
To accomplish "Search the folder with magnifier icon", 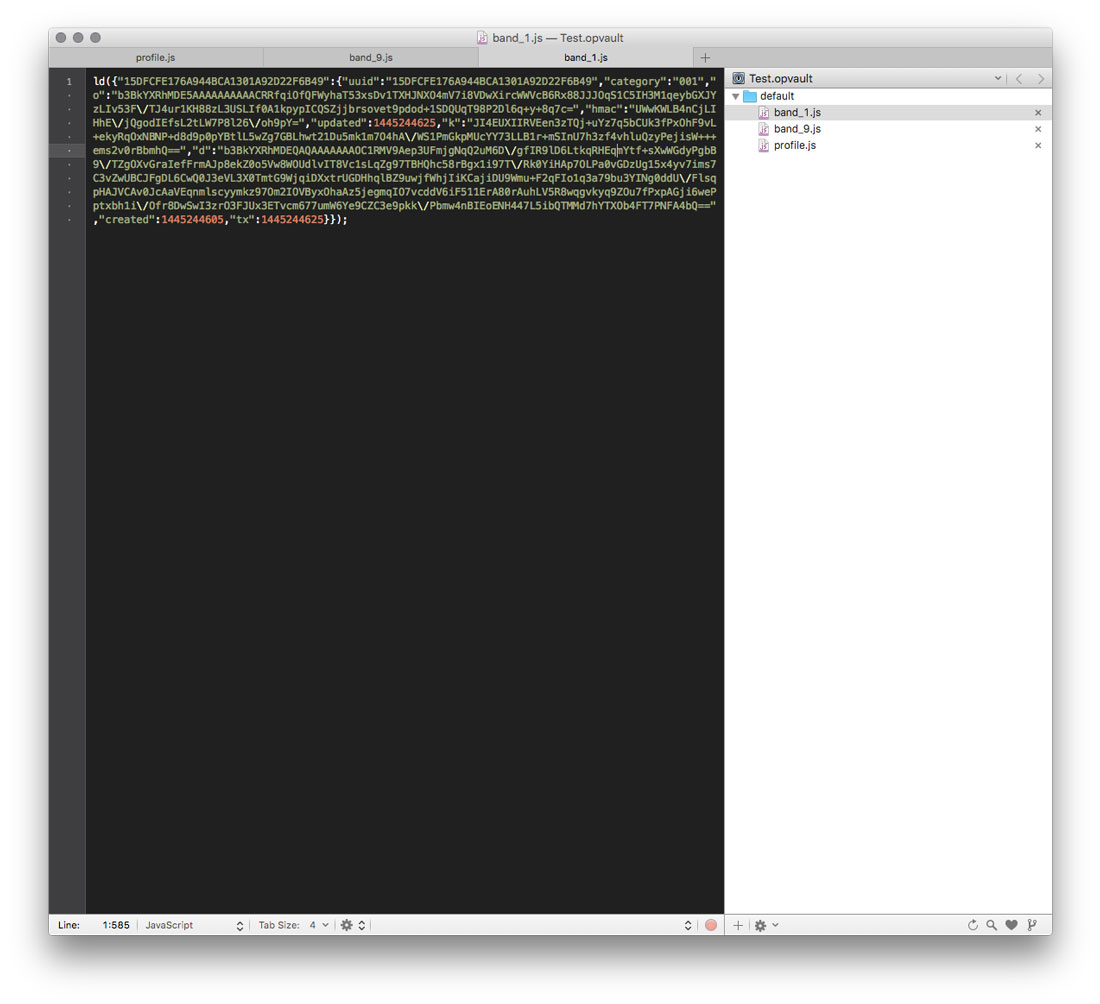I will [991, 925].
